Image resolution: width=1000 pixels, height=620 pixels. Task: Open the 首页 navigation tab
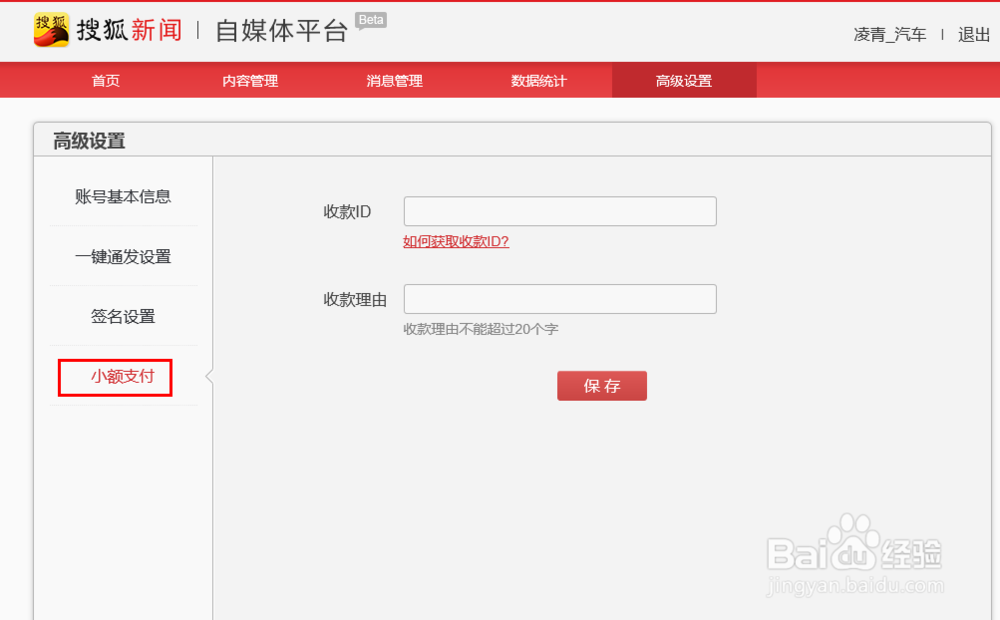pyautogui.click(x=105, y=80)
